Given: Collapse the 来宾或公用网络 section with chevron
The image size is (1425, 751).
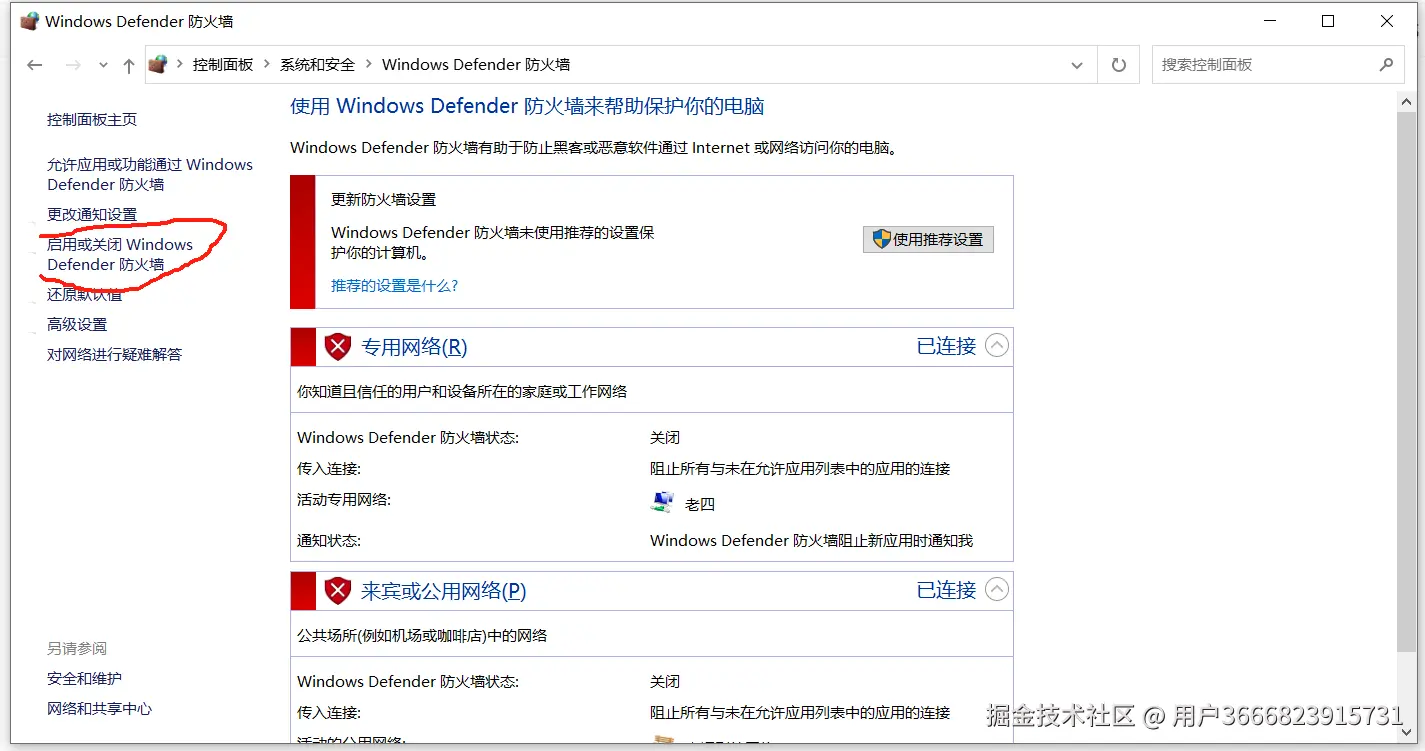Looking at the screenshot, I should [997, 590].
